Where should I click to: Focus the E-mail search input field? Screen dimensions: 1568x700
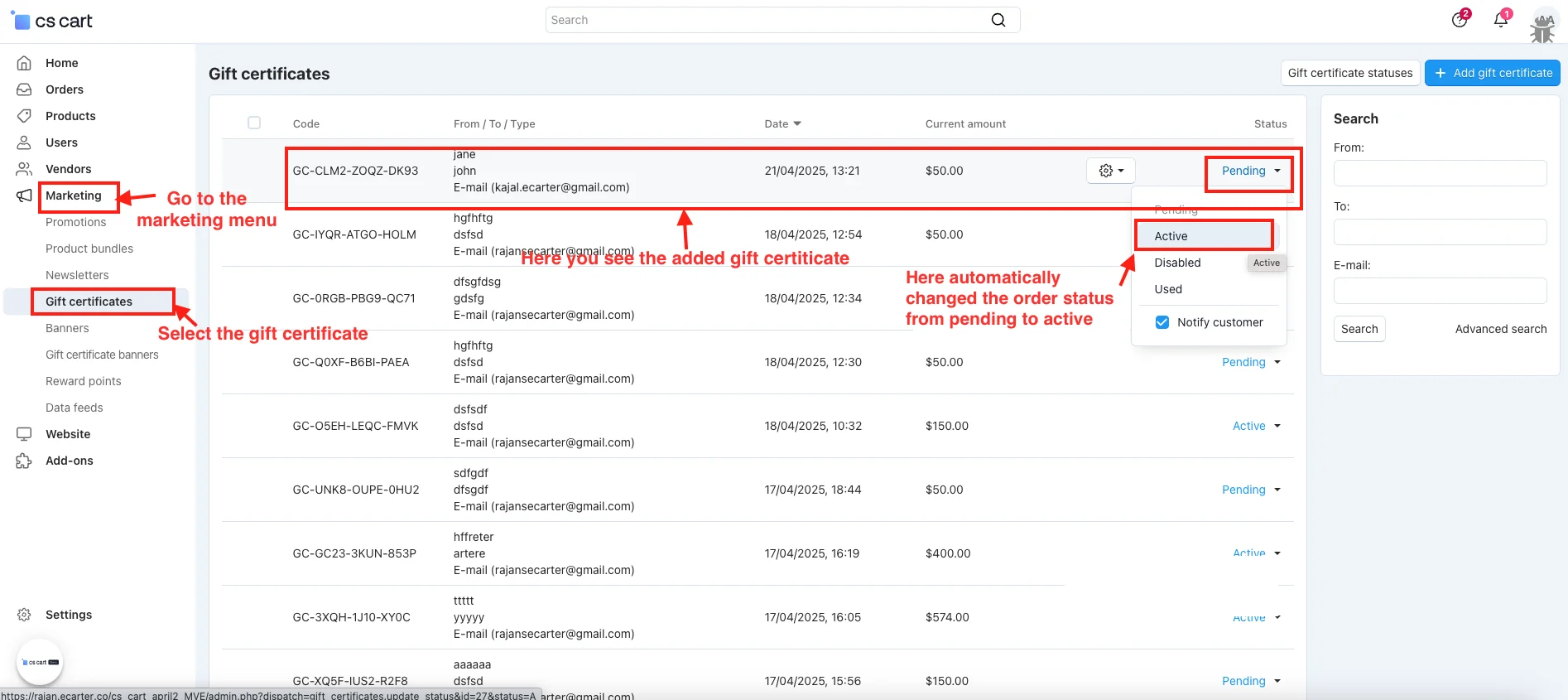1440,291
